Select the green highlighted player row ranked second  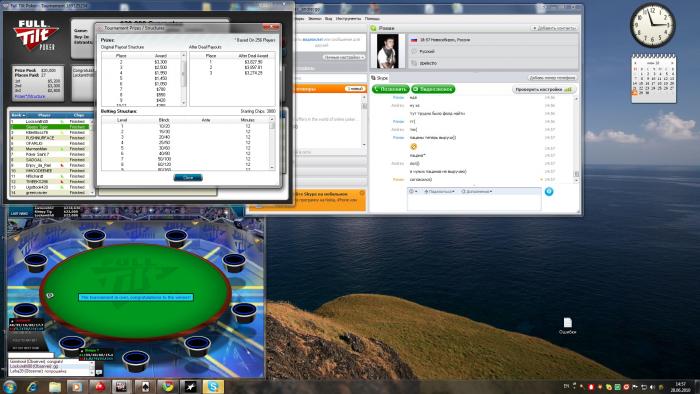[x=50, y=127]
